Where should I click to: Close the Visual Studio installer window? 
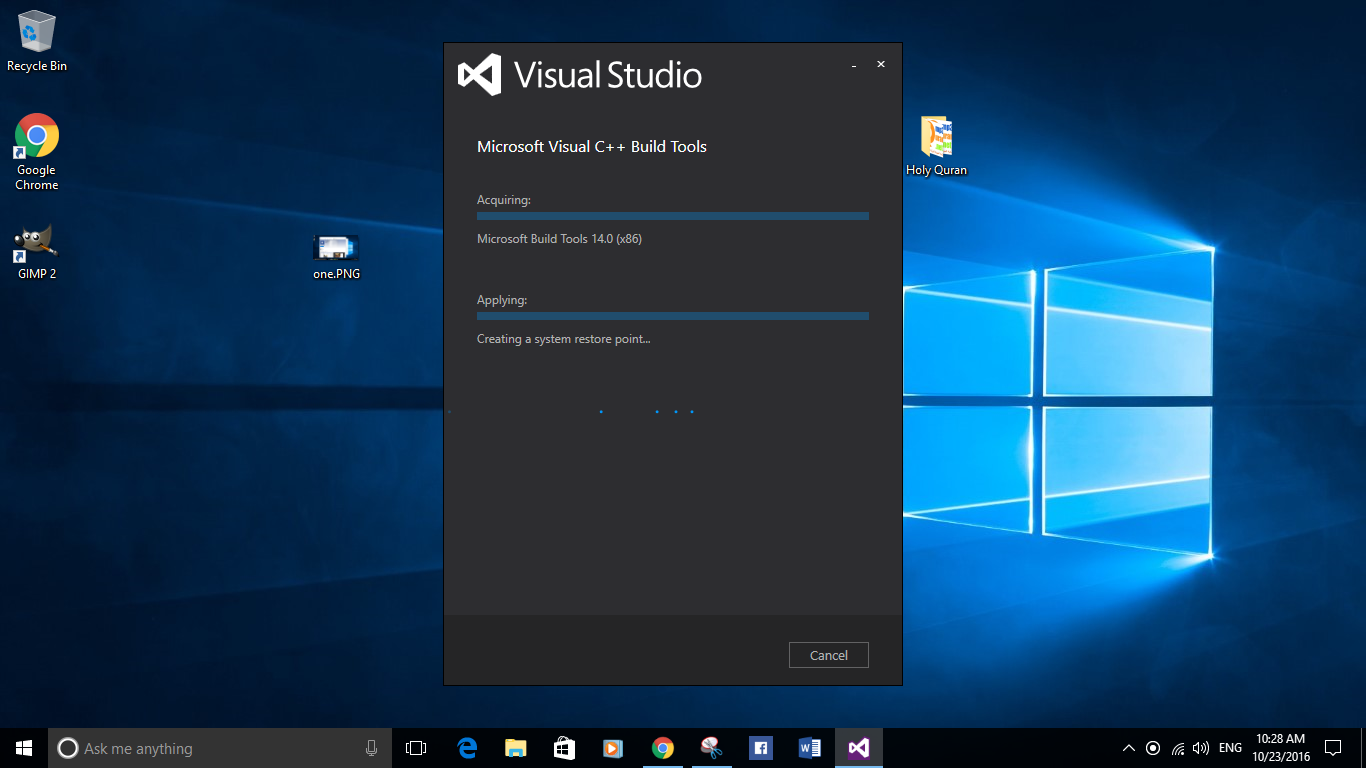(881, 64)
